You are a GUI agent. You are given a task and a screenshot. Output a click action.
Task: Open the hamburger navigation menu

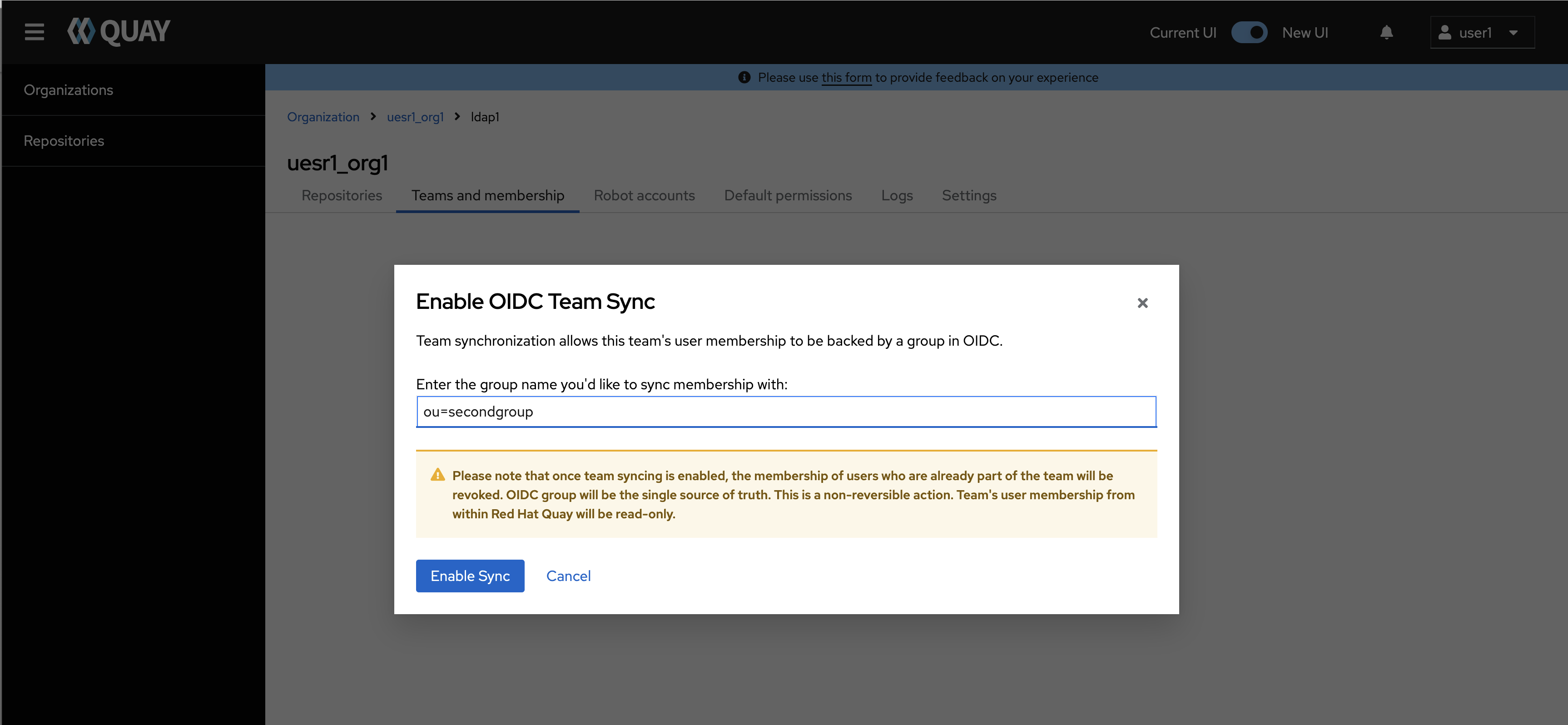pyautogui.click(x=34, y=32)
